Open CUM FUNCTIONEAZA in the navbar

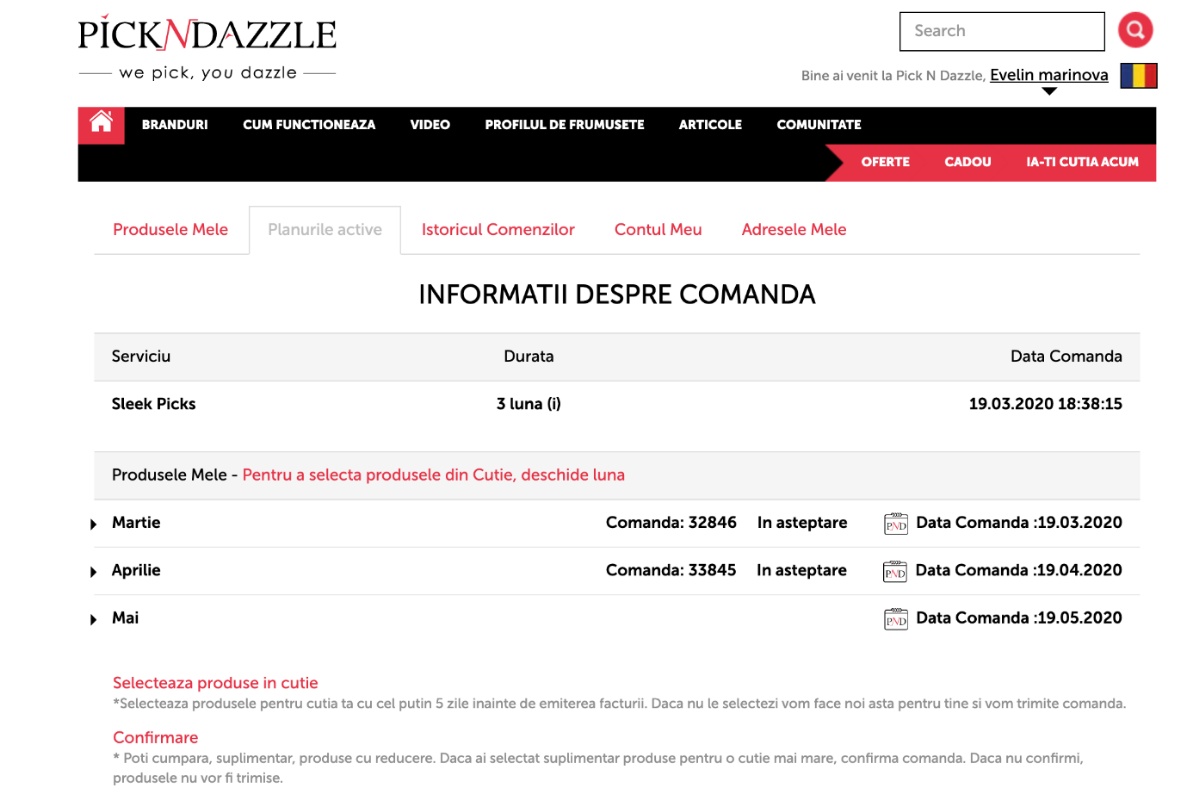tap(309, 125)
